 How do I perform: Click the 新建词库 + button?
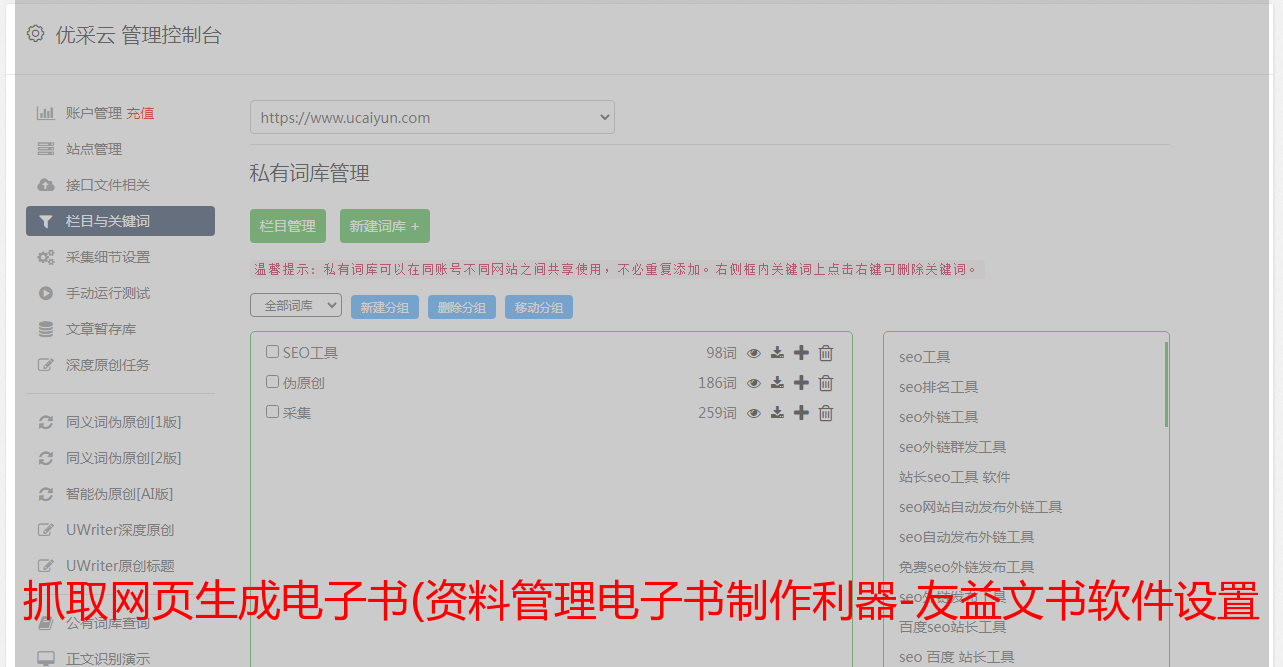coord(384,226)
